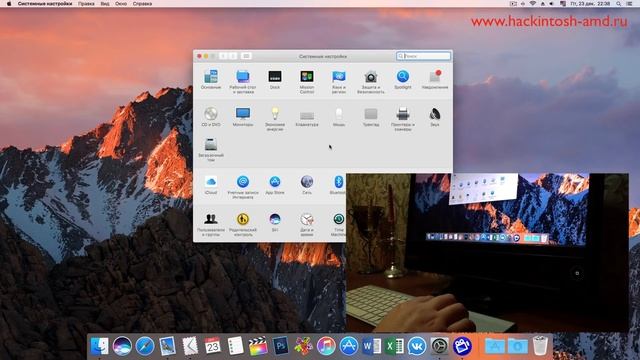Click the date and time in menu bar
Viewport: 640px width, 360px height.
coord(590,4)
